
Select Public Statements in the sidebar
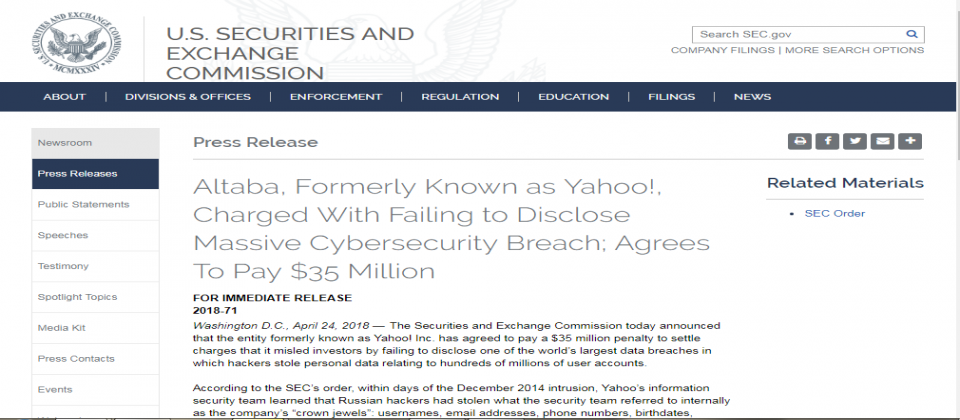pyautogui.click(x=83, y=205)
